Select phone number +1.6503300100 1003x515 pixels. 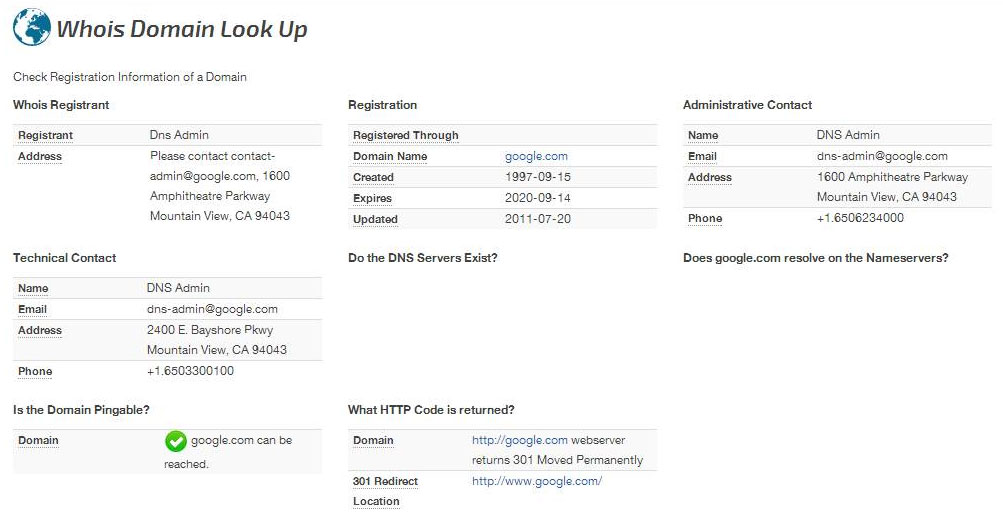coord(190,370)
